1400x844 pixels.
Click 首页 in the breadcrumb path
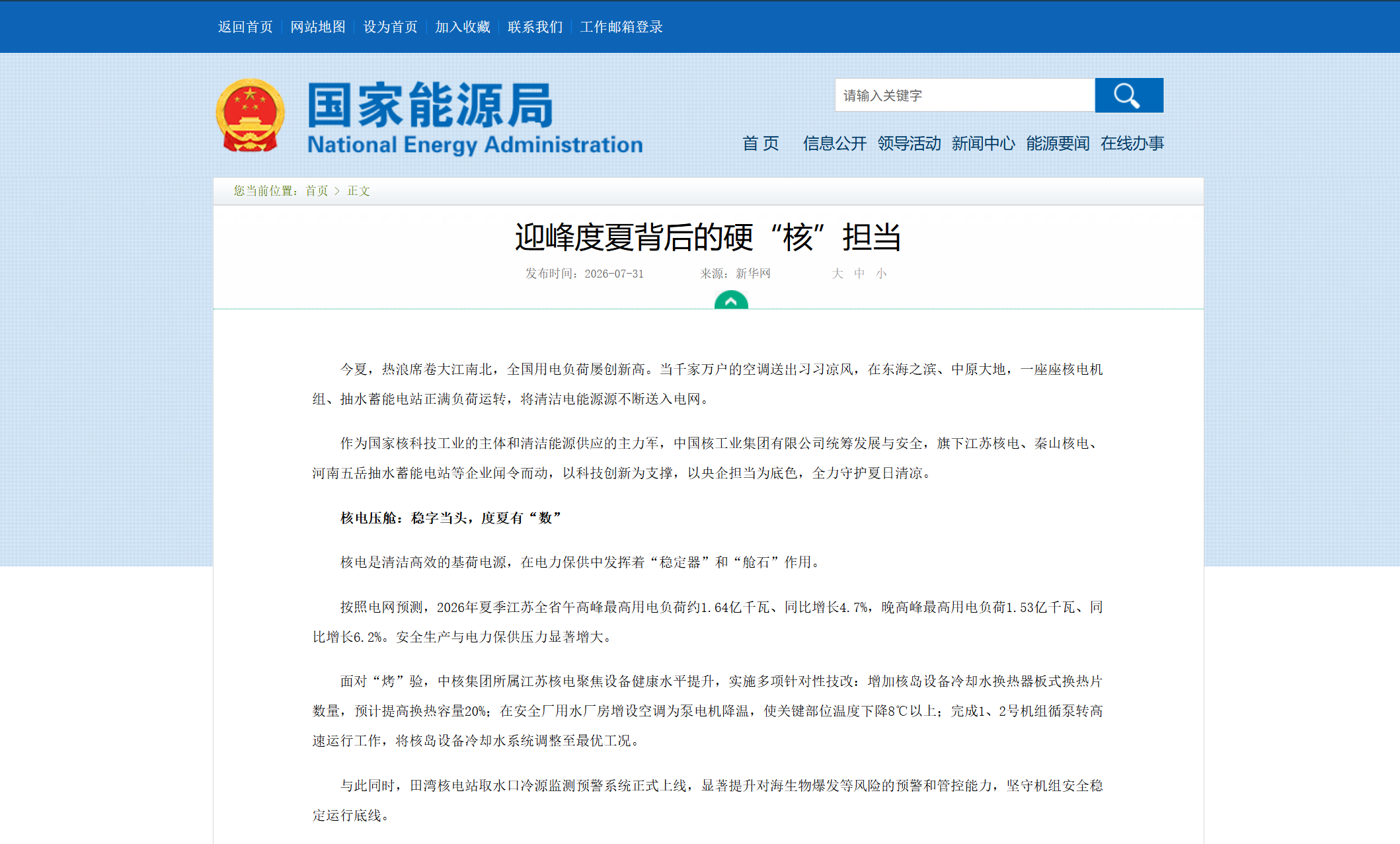point(317,191)
